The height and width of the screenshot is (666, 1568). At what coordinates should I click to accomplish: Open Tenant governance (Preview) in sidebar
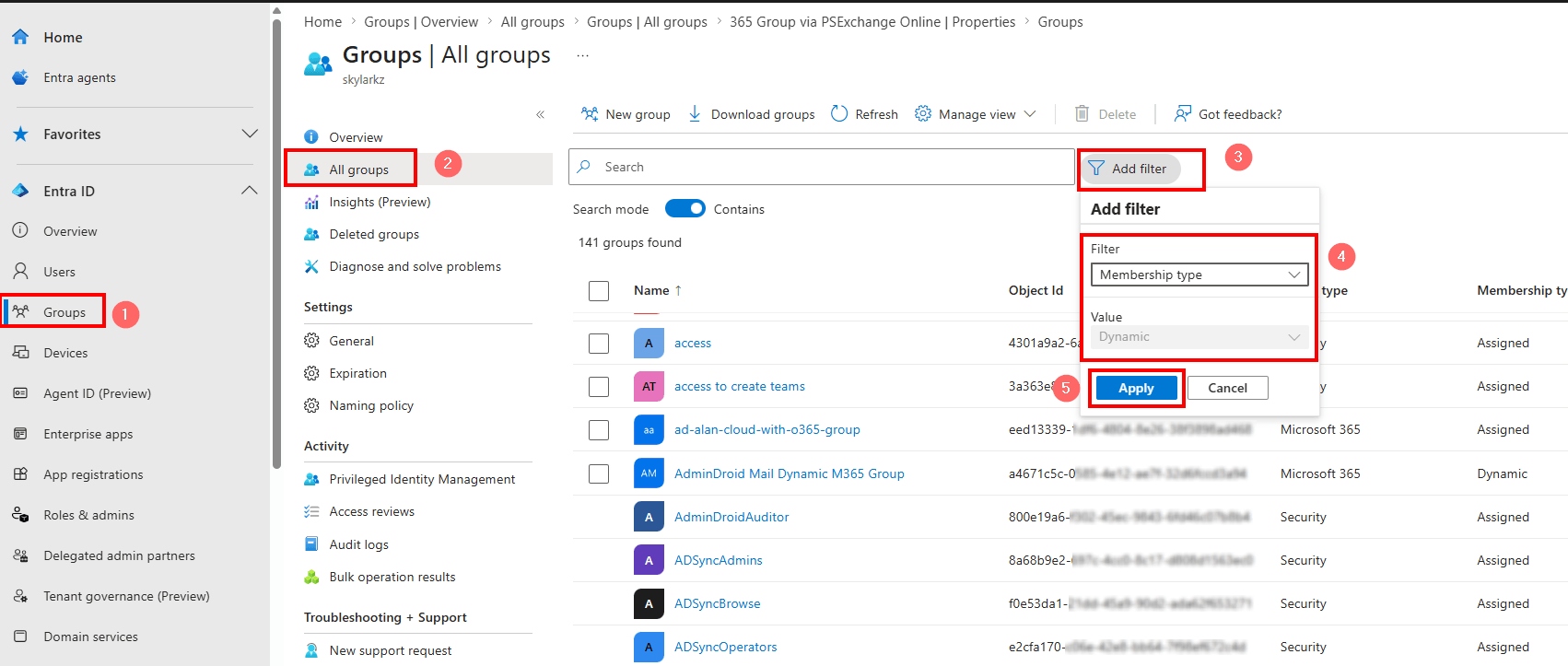click(126, 596)
